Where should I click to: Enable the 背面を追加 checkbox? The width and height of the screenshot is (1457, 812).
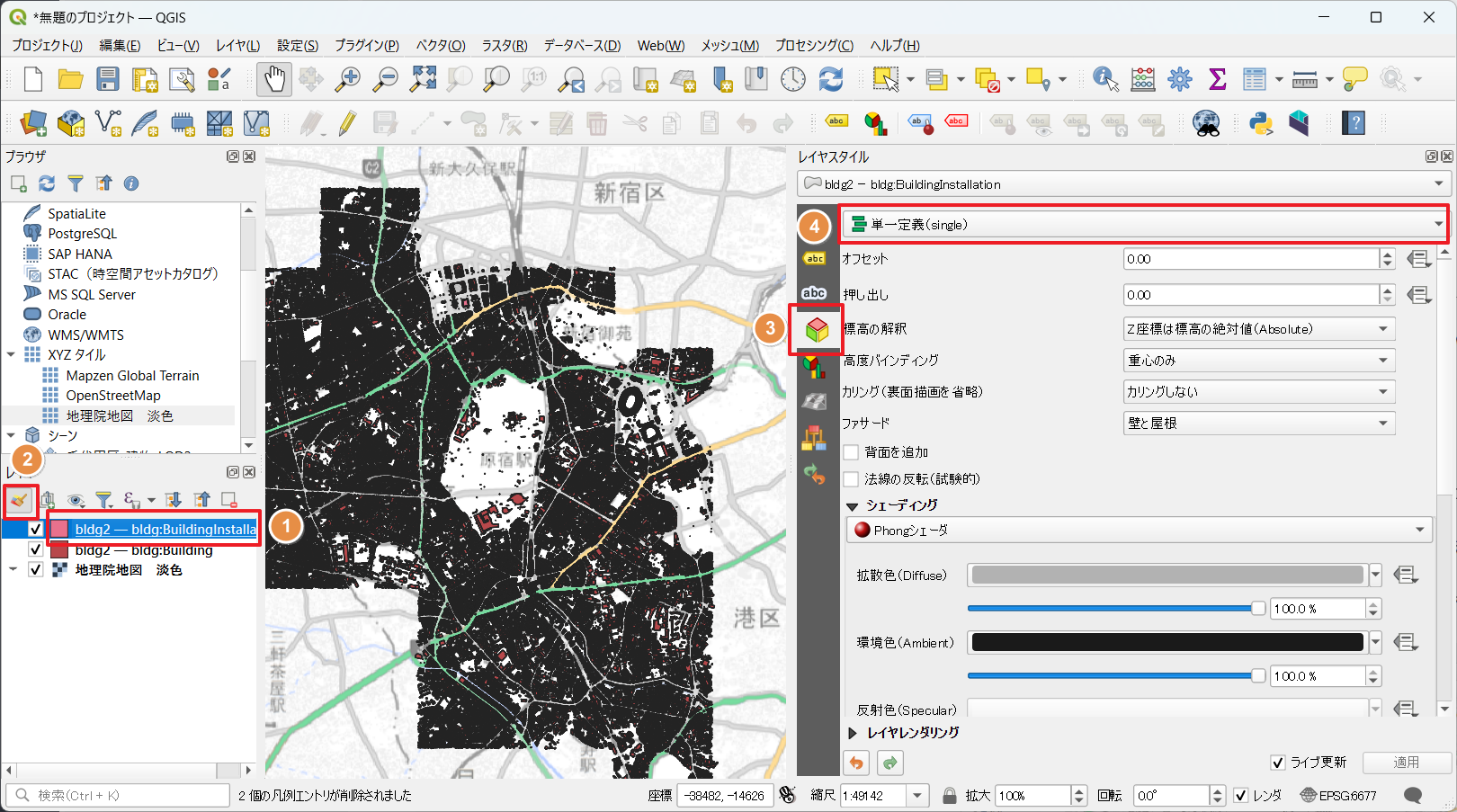click(851, 452)
